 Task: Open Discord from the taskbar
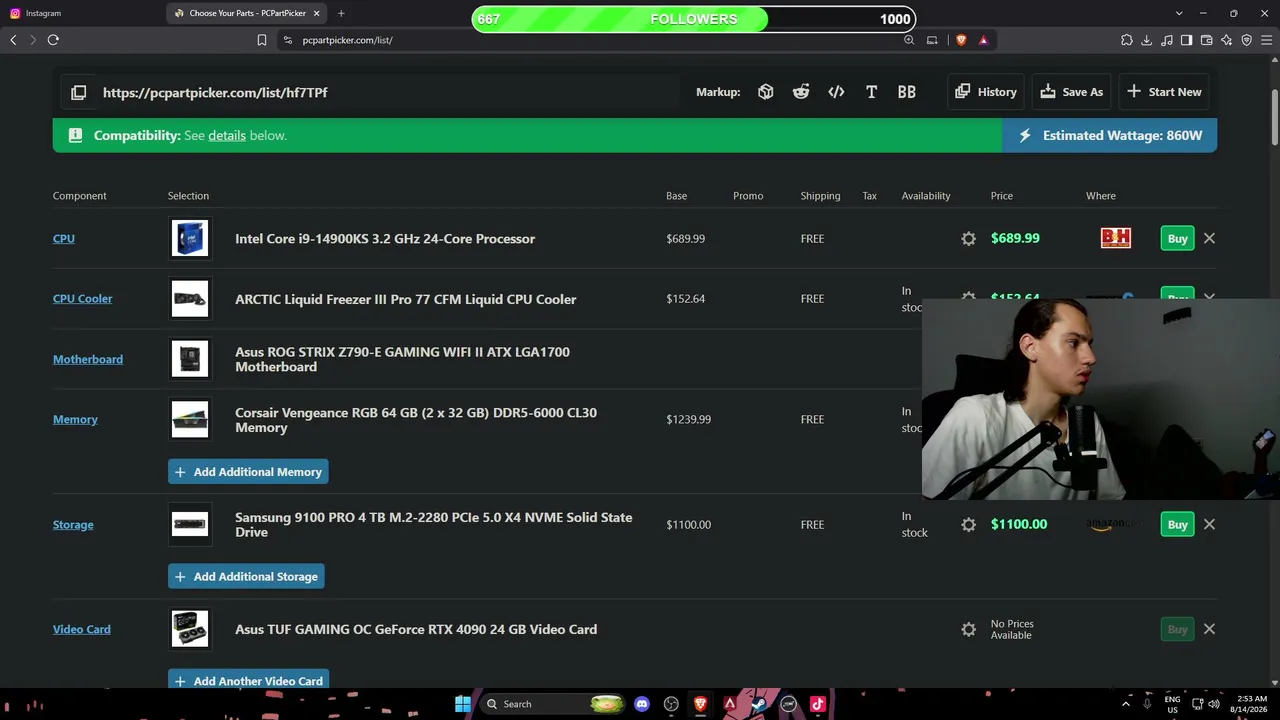tap(642, 704)
